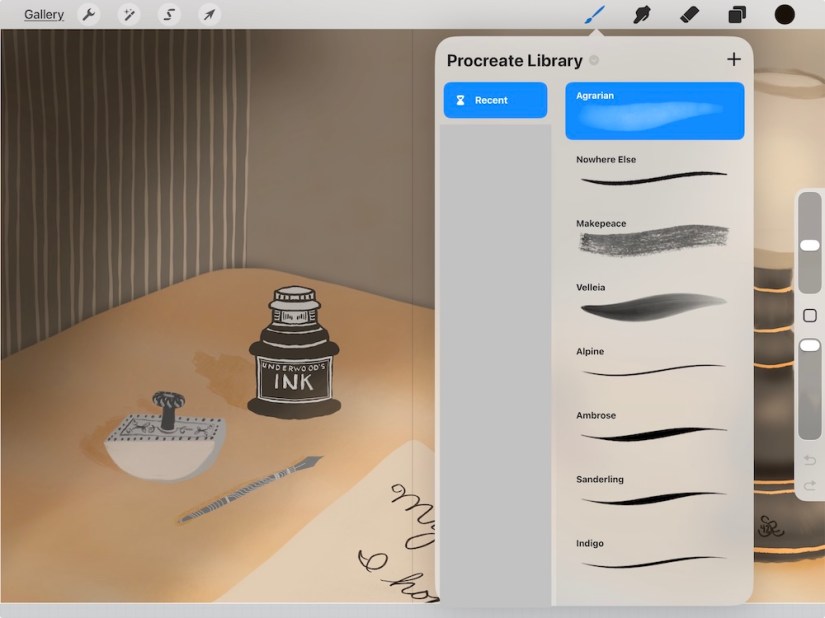Select the Agrarian brush
The height and width of the screenshot is (618, 825).
click(x=654, y=110)
